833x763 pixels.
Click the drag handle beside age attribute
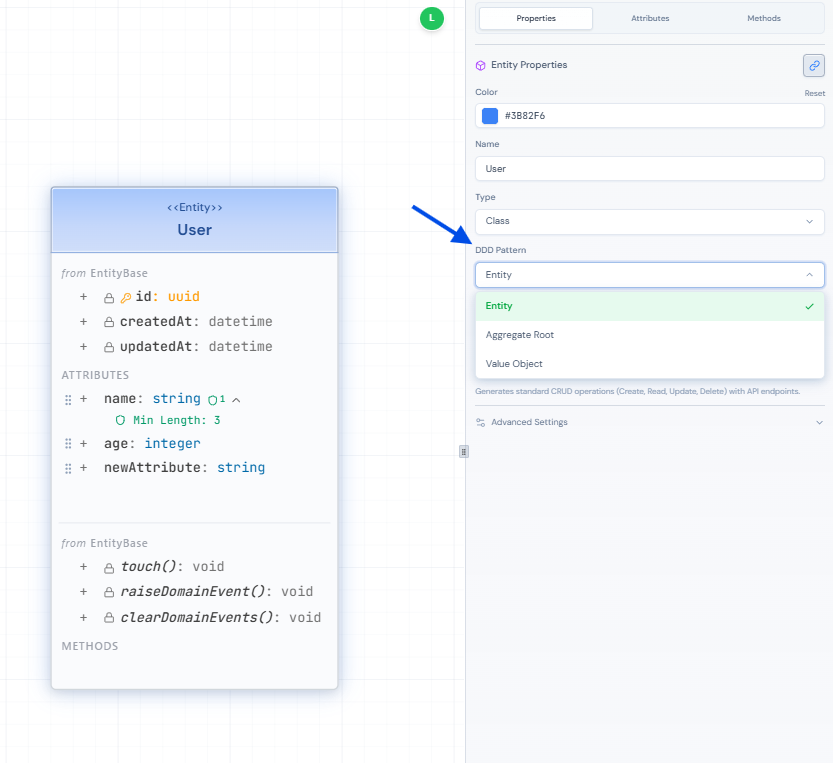coord(69,443)
